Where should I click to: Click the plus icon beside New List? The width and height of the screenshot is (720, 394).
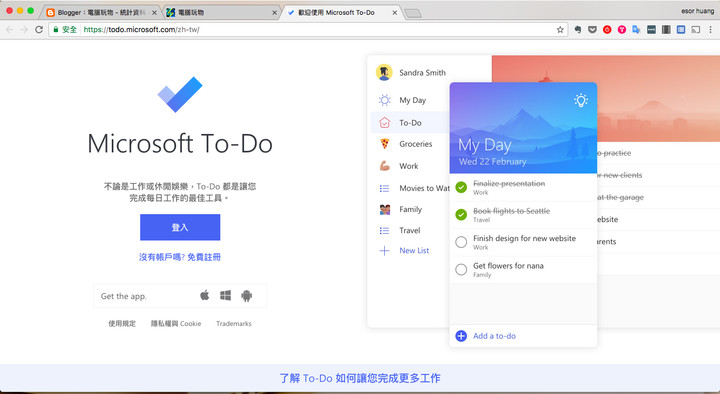385,251
